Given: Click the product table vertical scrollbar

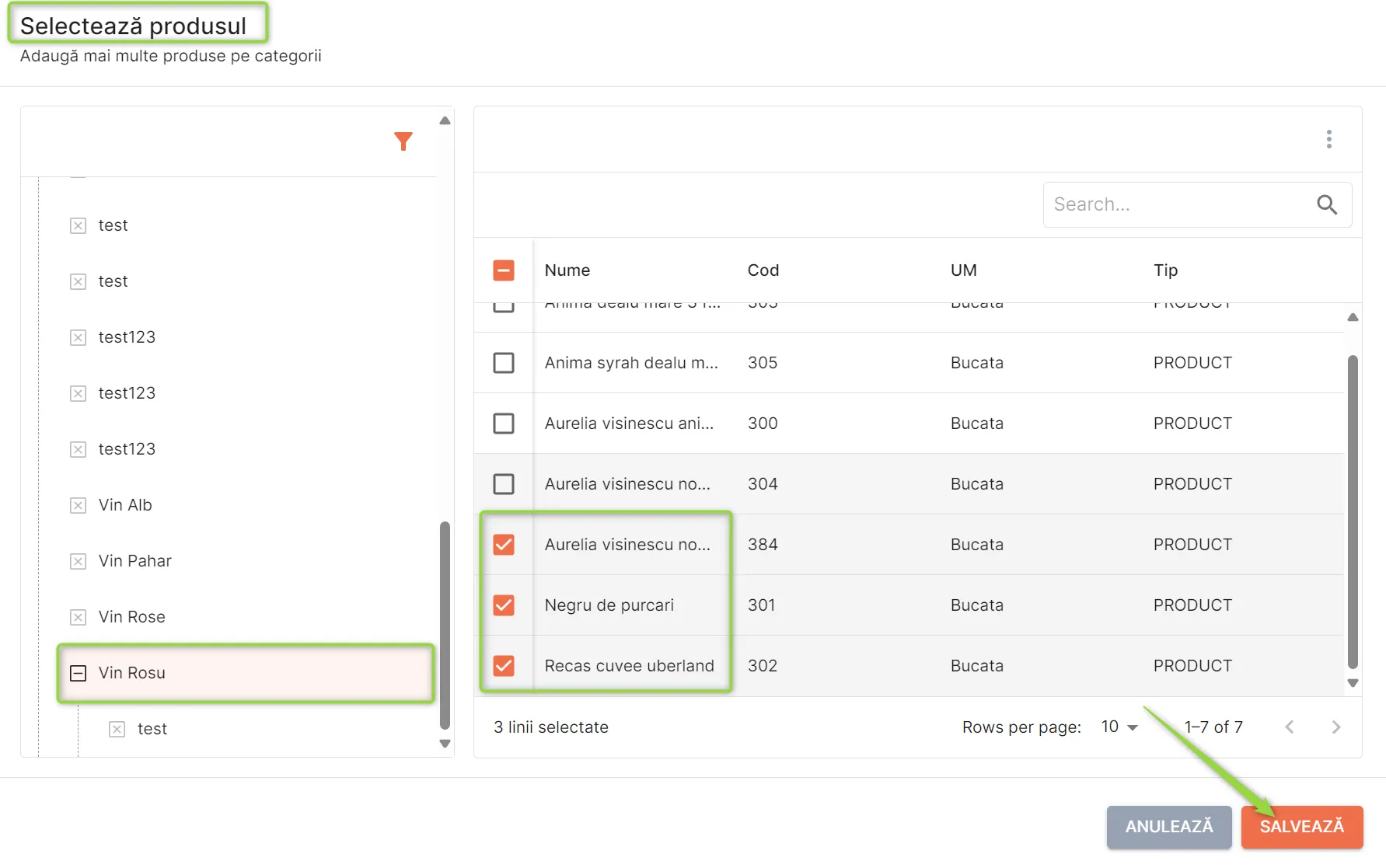Looking at the screenshot, I should pos(1353,511).
